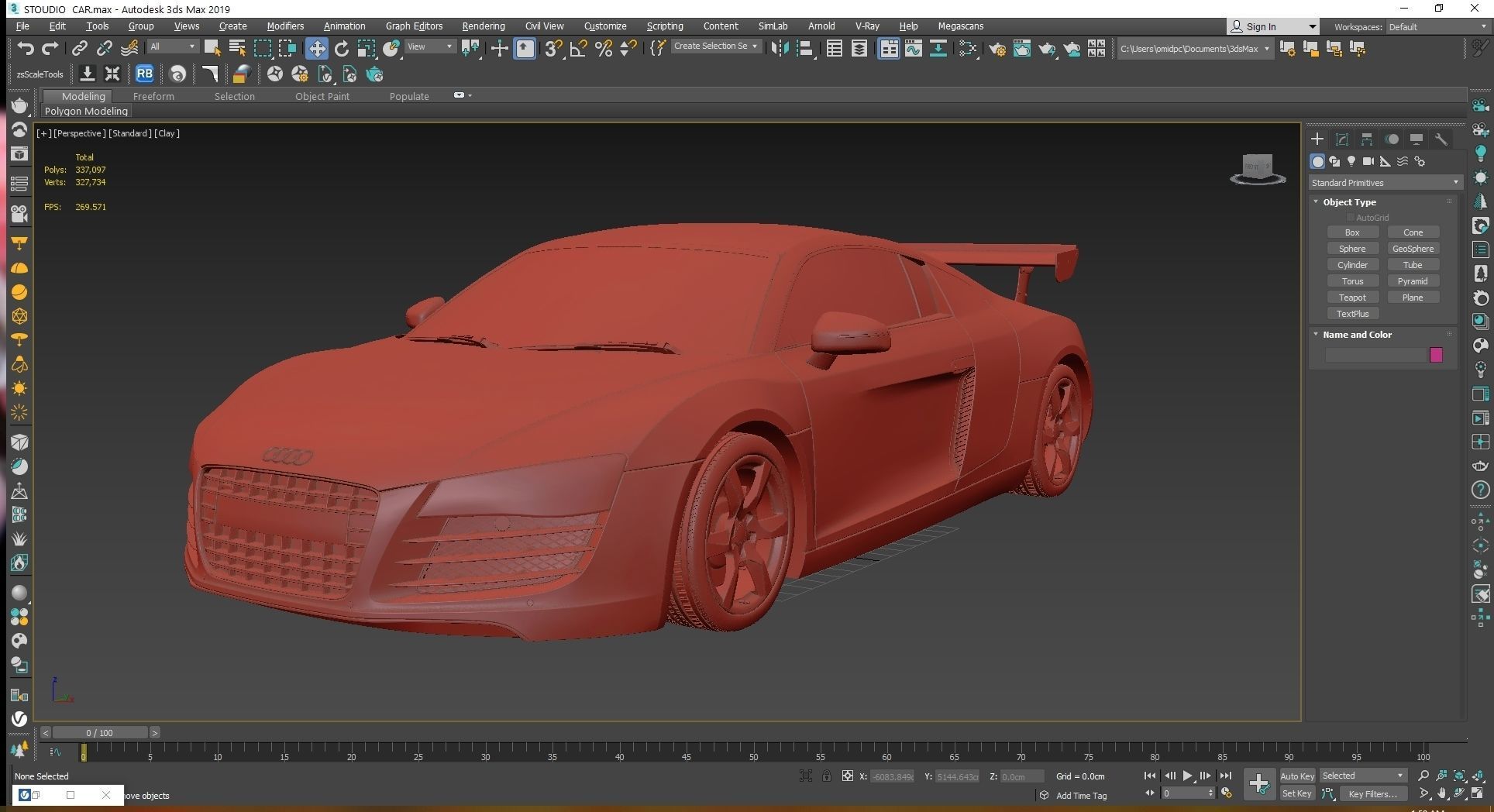Open Create Selection Set dropdown
1494x812 pixels.
tap(715, 46)
